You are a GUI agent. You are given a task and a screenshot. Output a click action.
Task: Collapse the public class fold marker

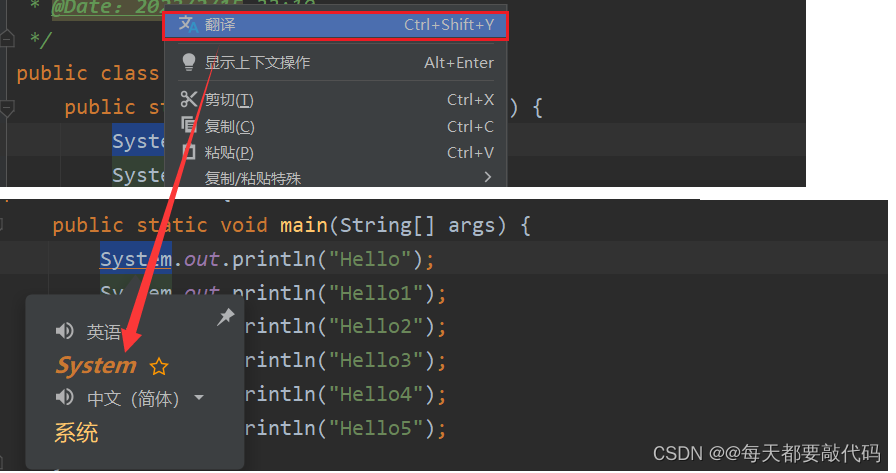pos(7,107)
